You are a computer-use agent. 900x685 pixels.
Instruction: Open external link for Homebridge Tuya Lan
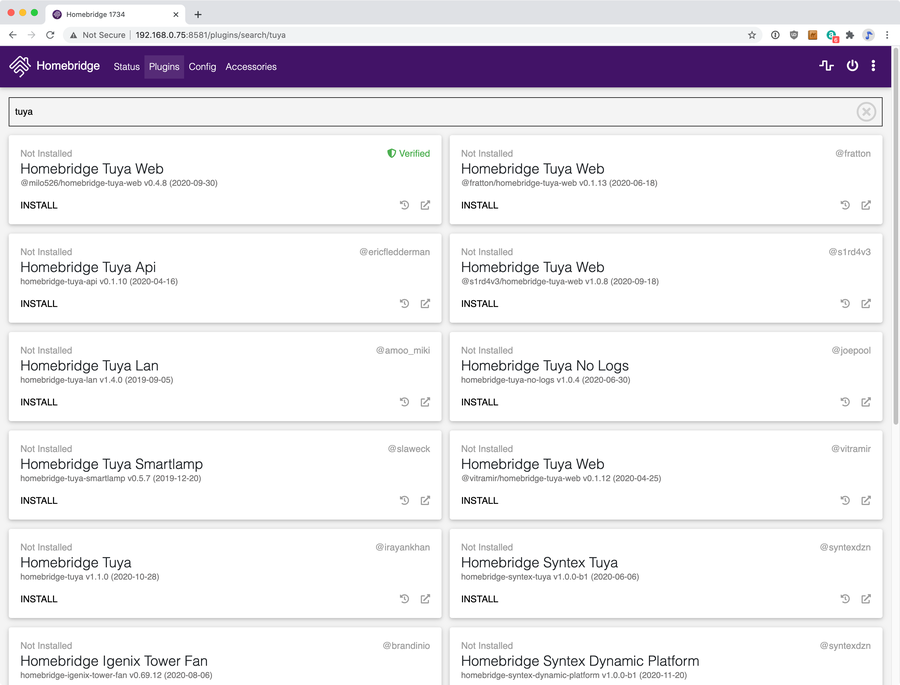[x=425, y=402]
